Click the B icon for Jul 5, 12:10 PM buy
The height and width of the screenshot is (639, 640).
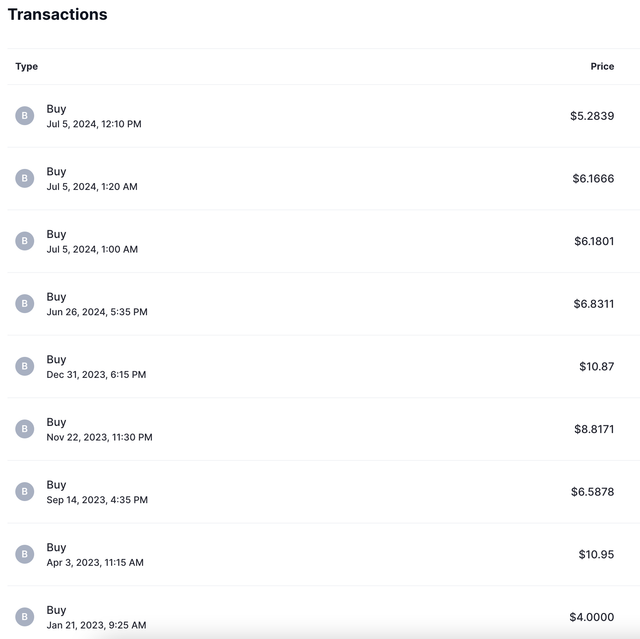pos(24,116)
